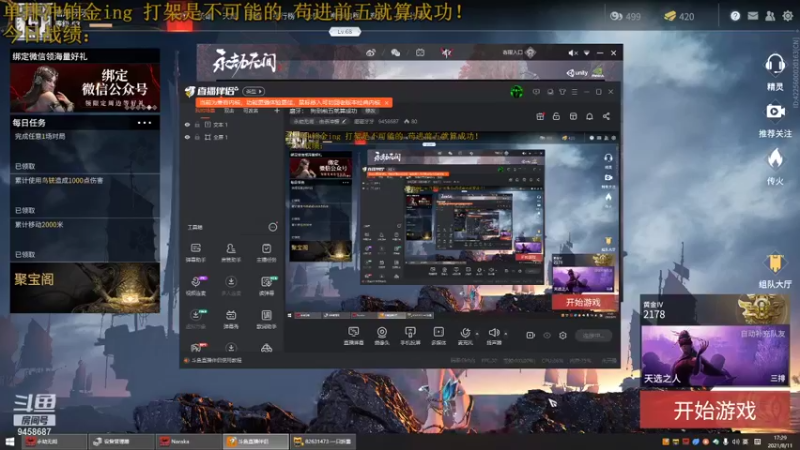Image resolution: width=800 pixels, height=450 pixels.
Task: Open the 精灵 headset icon in the game sidebar
Action: (x=775, y=65)
